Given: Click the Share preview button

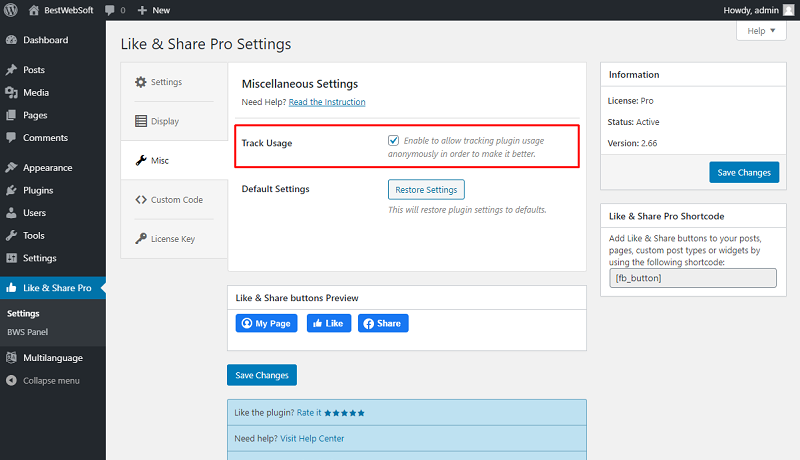Looking at the screenshot, I should click(383, 323).
